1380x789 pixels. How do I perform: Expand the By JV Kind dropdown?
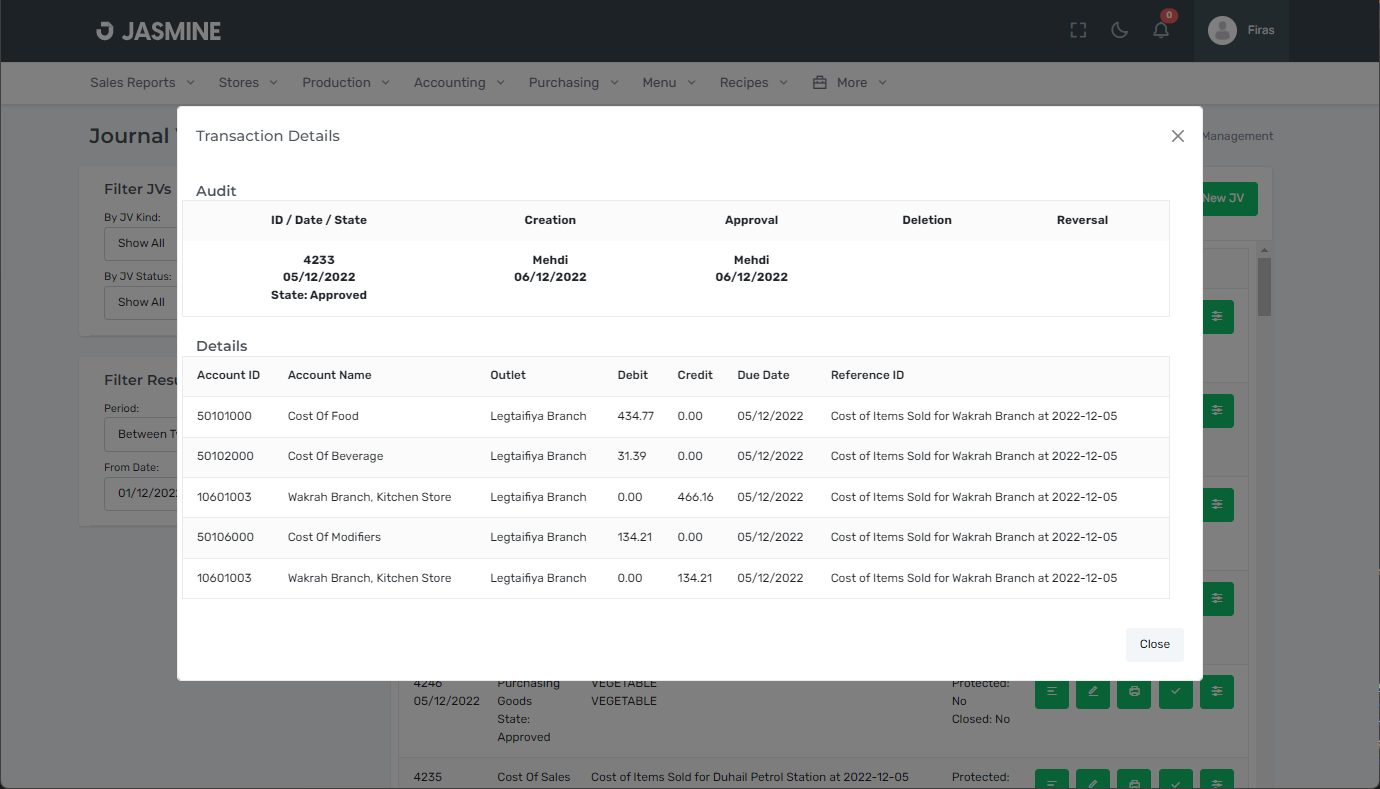(x=141, y=243)
